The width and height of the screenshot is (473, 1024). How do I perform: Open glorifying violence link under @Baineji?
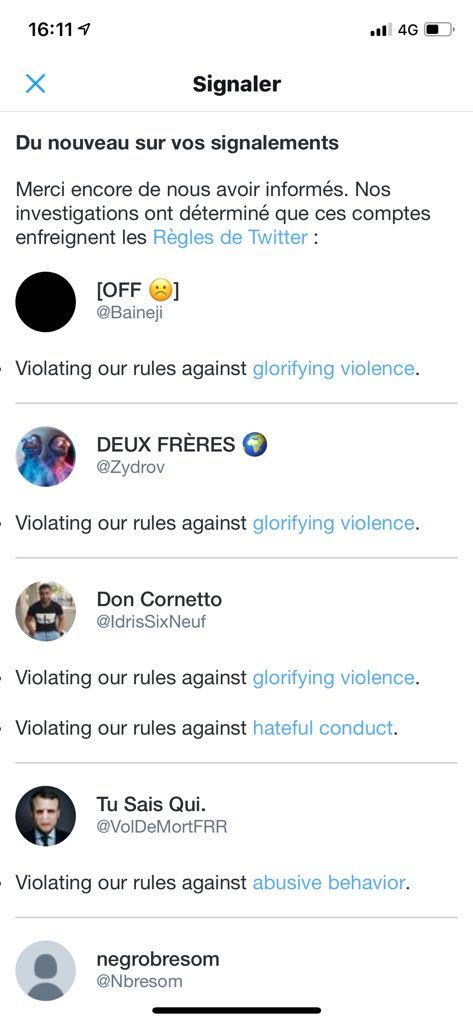pos(333,368)
